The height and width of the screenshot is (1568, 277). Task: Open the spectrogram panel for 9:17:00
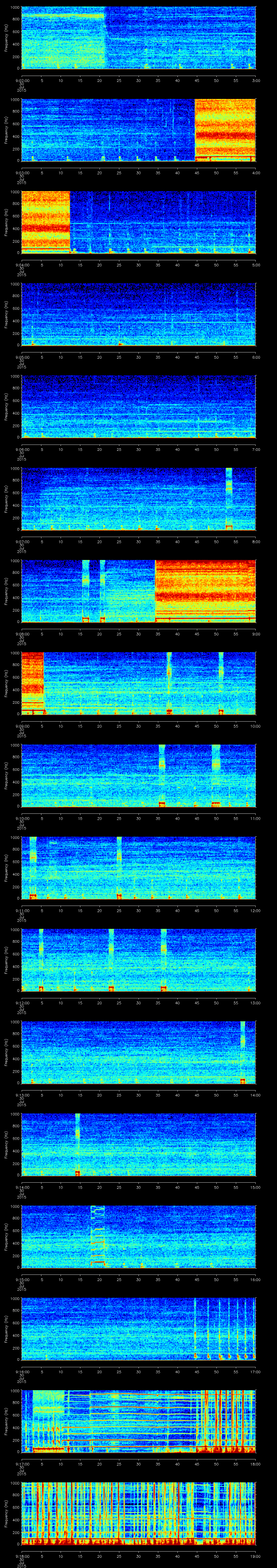[x=139, y=1421]
